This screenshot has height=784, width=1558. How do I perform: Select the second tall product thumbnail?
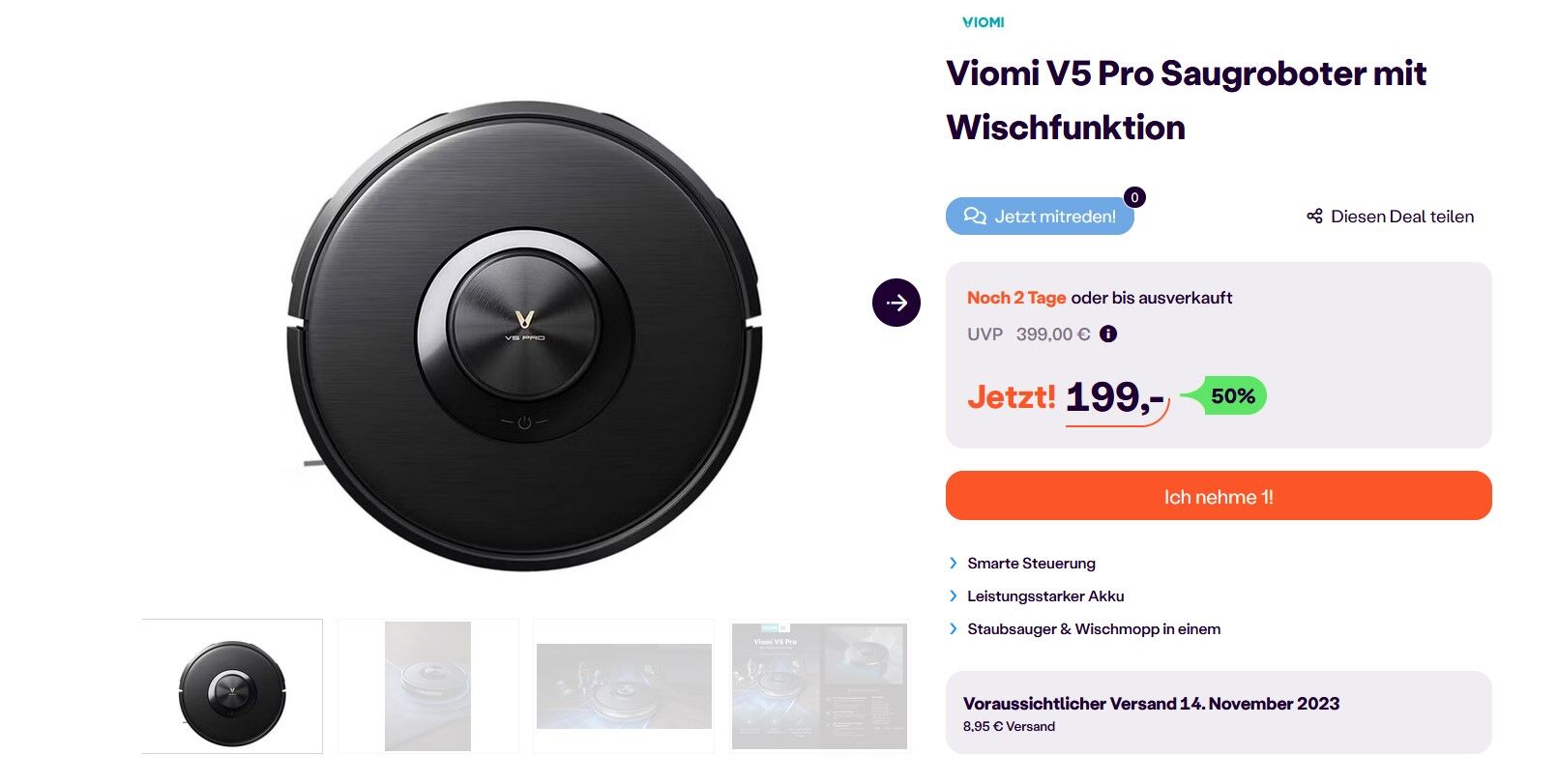coord(427,686)
